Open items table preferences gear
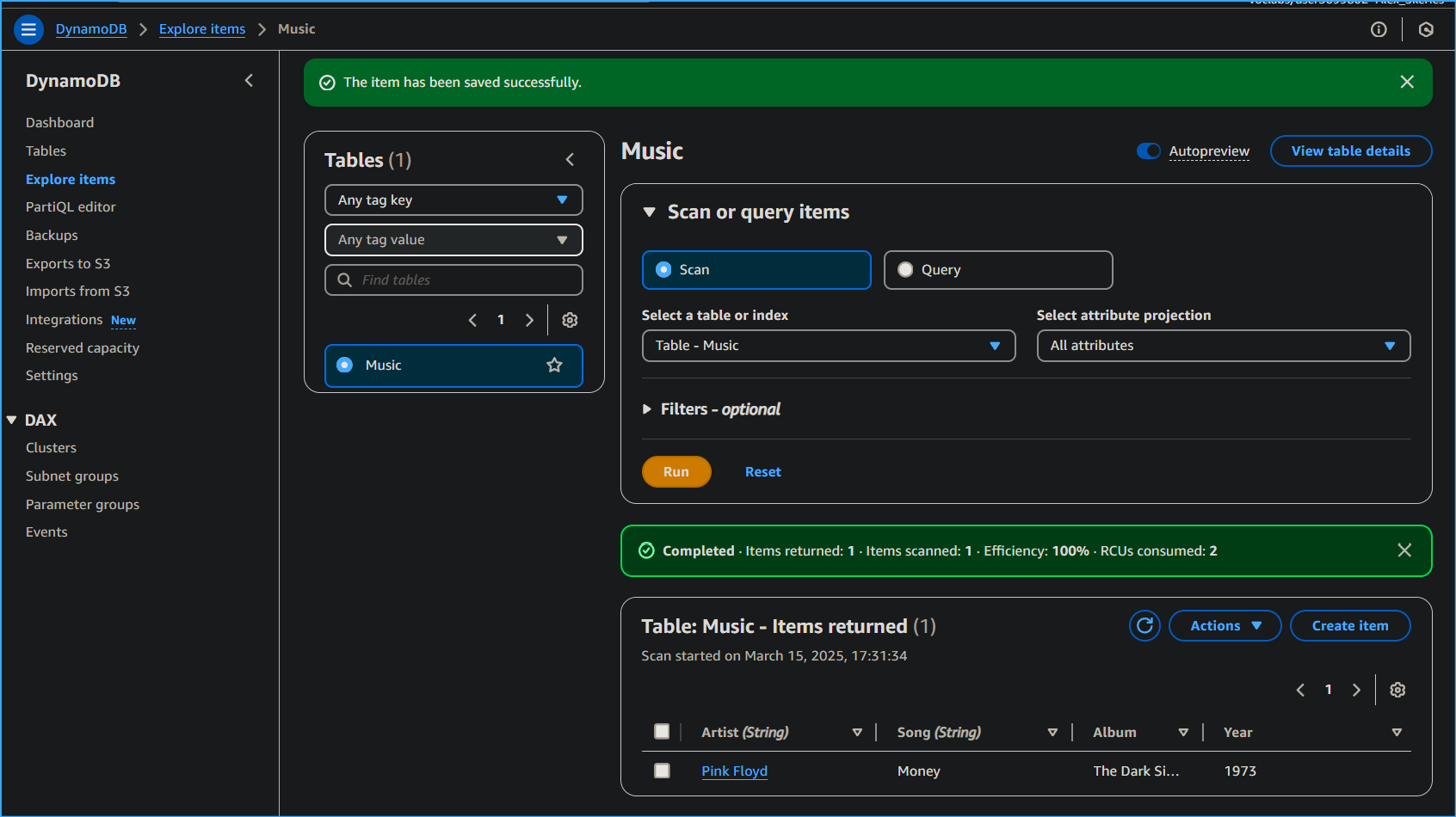Screen dimensions: 1456x817 click(x=1397, y=690)
